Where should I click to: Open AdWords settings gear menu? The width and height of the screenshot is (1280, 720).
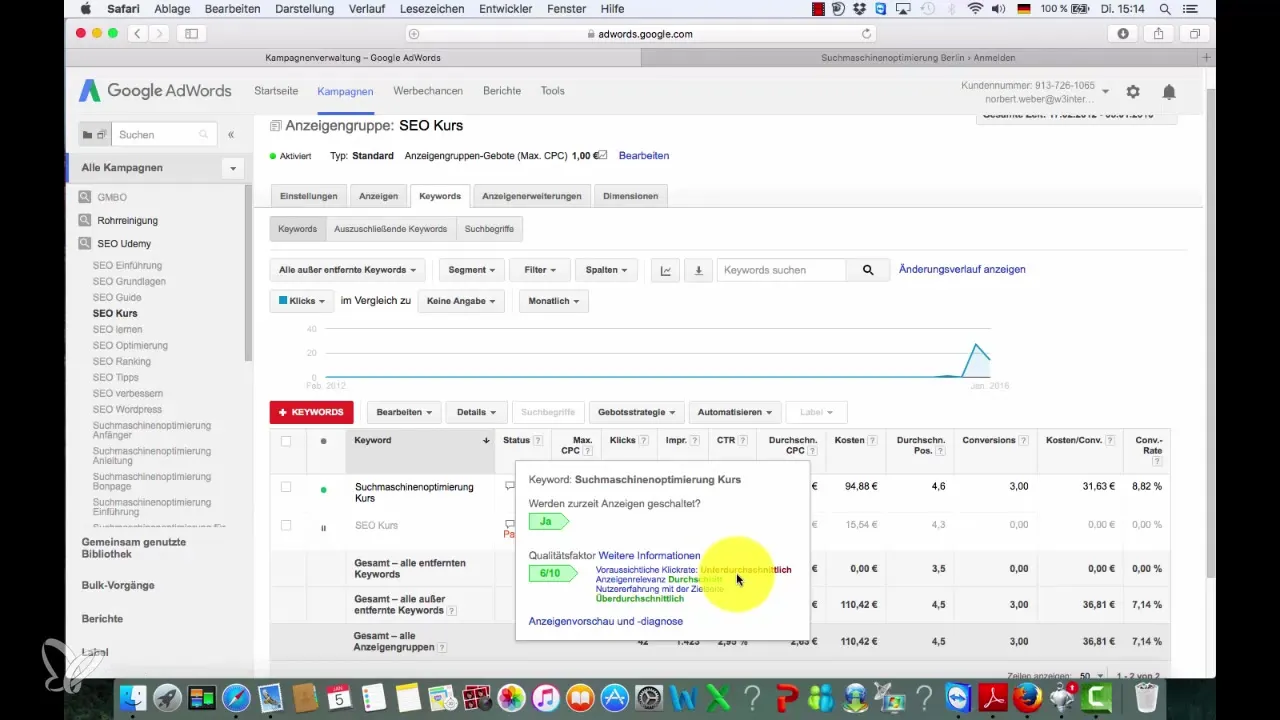(1133, 91)
